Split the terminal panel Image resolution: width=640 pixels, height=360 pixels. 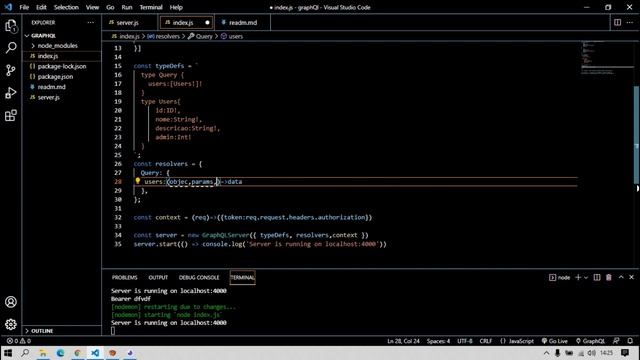(597, 277)
